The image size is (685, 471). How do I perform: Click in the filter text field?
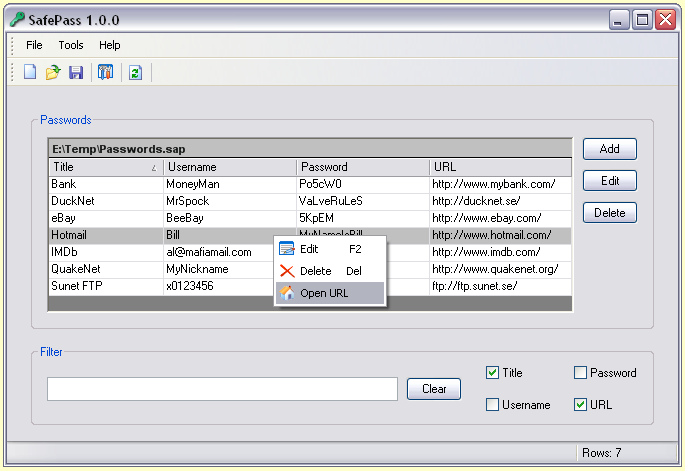pos(222,389)
